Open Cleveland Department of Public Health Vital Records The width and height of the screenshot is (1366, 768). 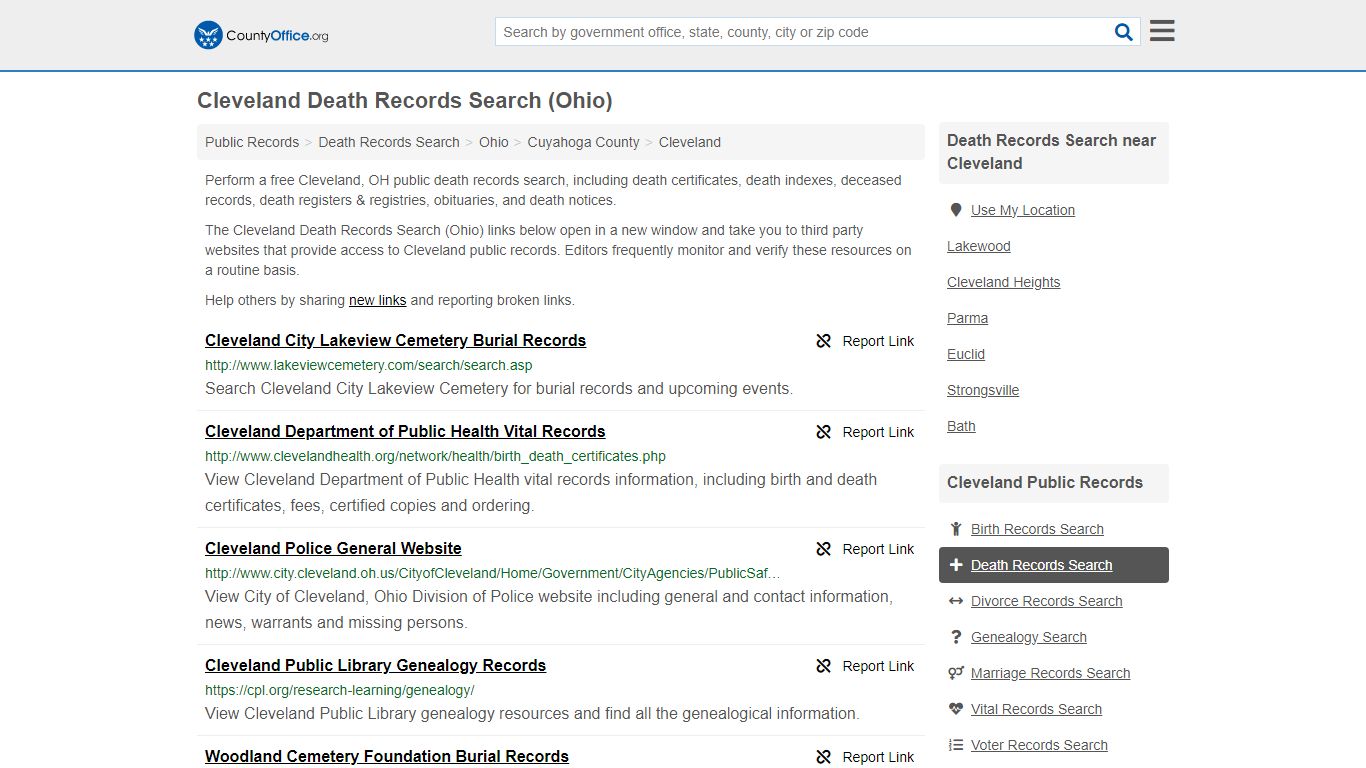pyautogui.click(x=405, y=431)
